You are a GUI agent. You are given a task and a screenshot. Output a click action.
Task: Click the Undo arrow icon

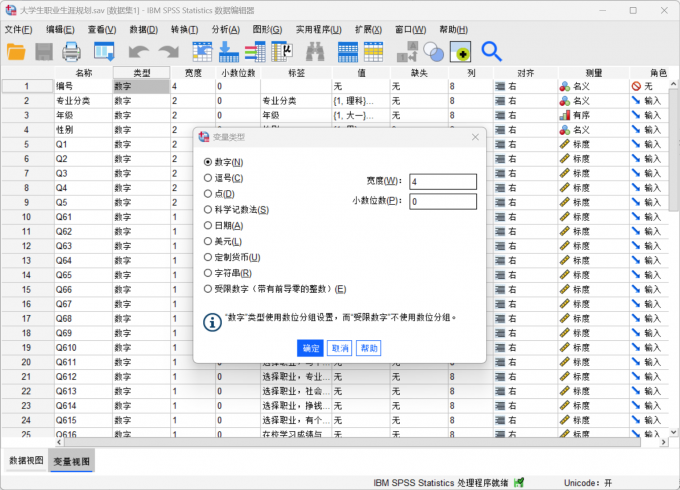[137, 51]
